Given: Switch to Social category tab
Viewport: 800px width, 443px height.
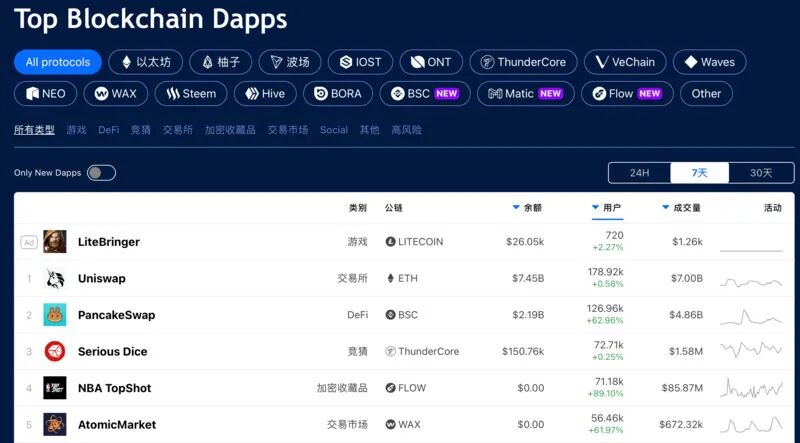Looking at the screenshot, I should (334, 130).
